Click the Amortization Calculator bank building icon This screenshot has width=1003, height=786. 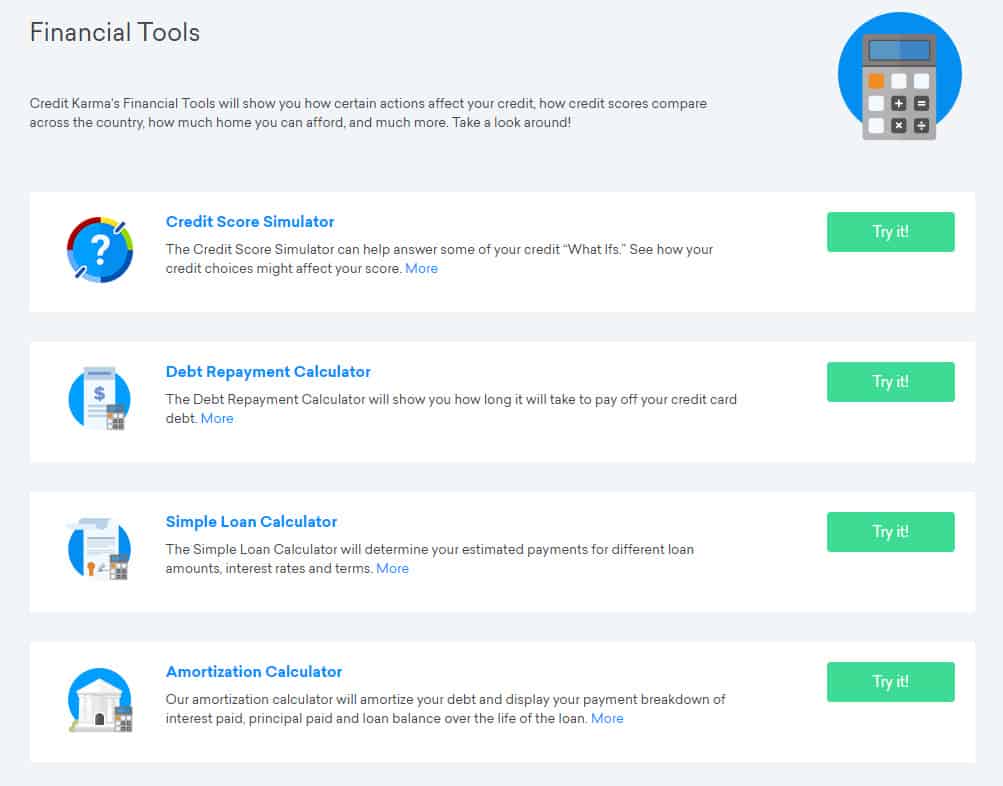(x=100, y=700)
